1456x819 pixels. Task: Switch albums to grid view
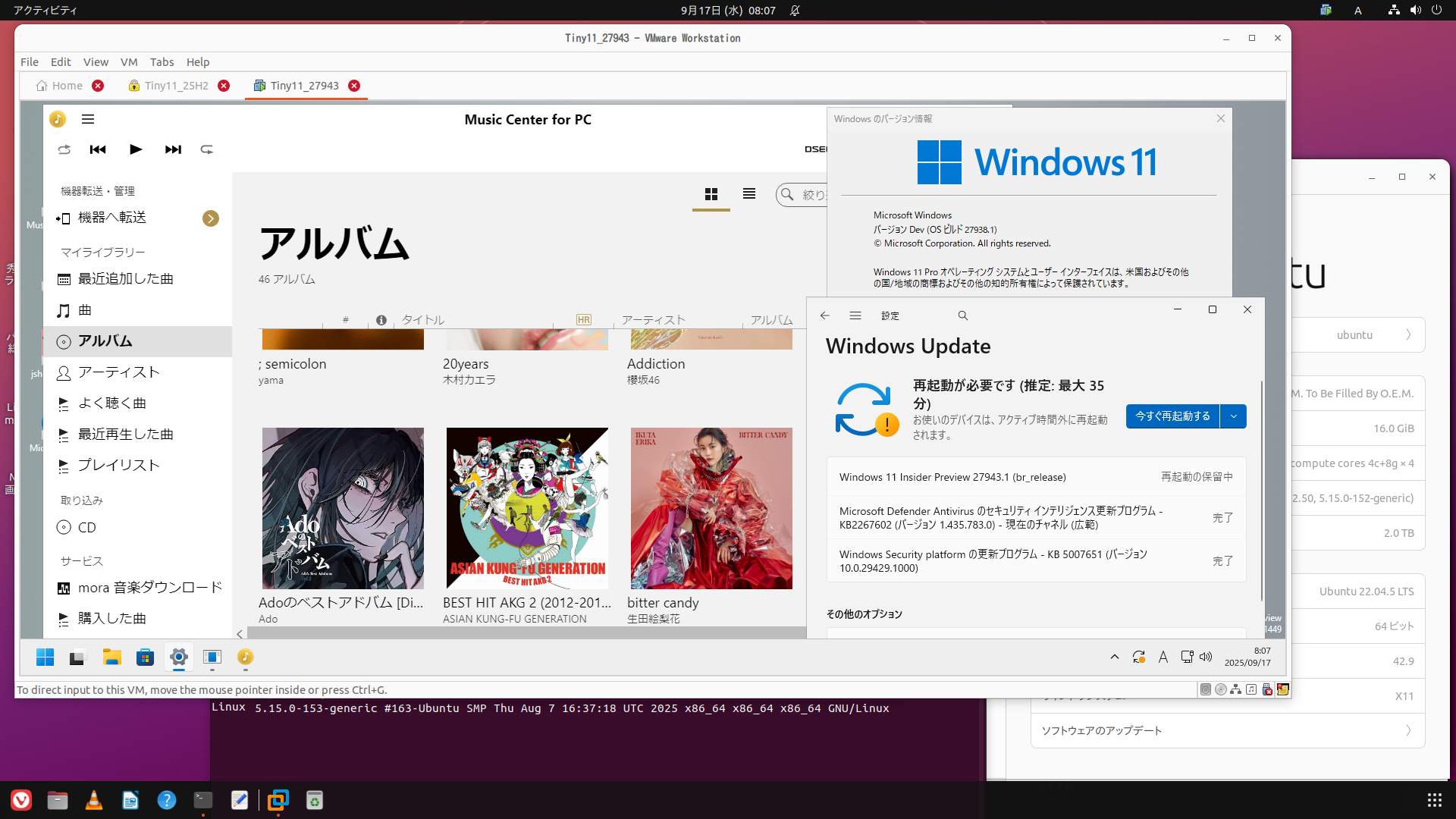coord(711,194)
